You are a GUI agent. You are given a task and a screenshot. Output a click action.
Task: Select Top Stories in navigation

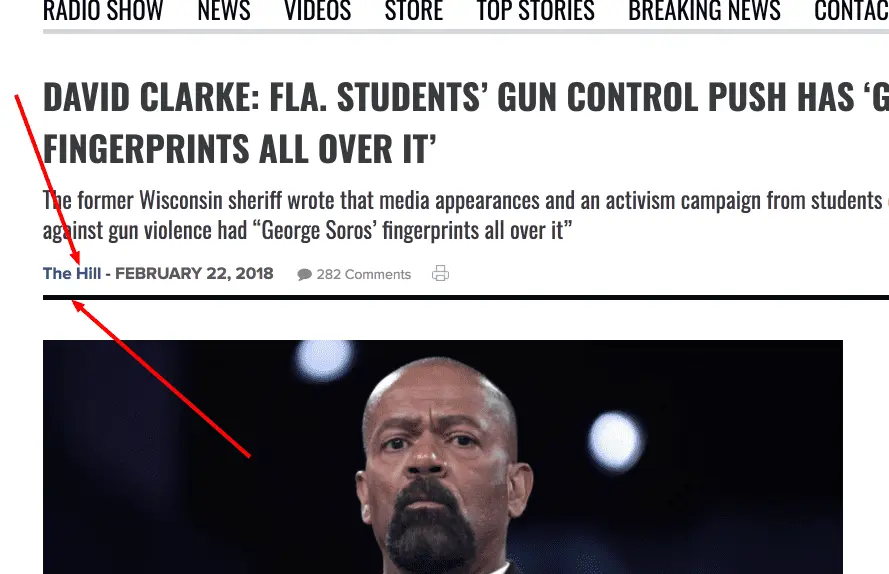536,11
